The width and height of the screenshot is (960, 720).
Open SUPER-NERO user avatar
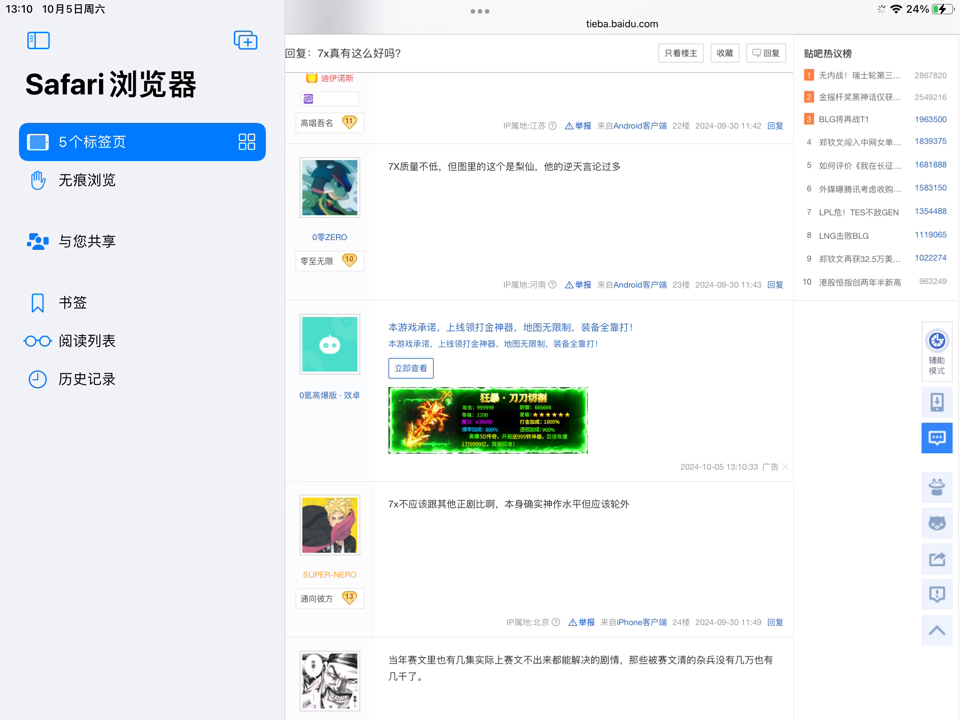[x=329, y=525]
